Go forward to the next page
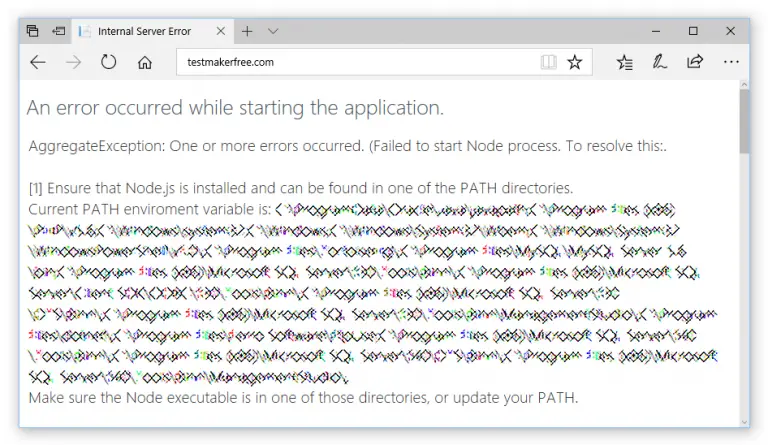This screenshot has height=445, width=768. pyautogui.click(x=73, y=62)
